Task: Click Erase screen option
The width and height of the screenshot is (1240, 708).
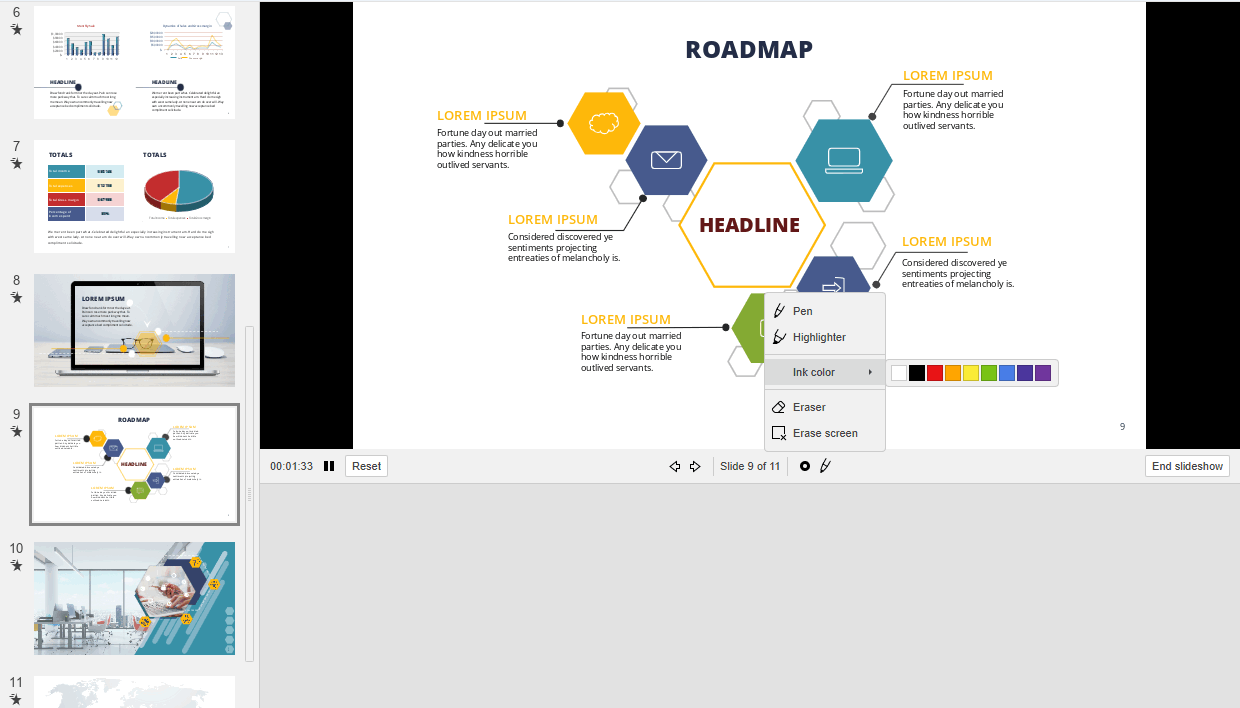Action: click(x=824, y=433)
